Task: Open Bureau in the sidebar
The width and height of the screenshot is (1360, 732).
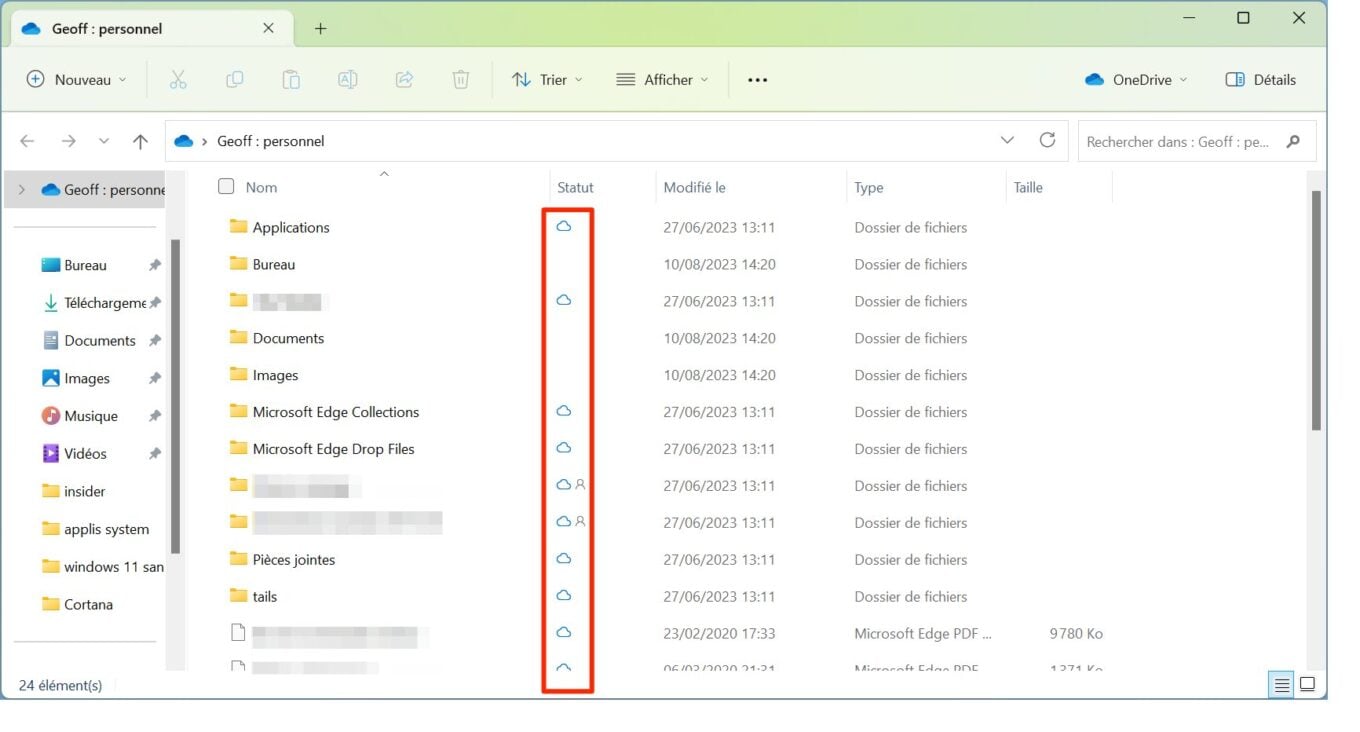Action: coord(85,265)
